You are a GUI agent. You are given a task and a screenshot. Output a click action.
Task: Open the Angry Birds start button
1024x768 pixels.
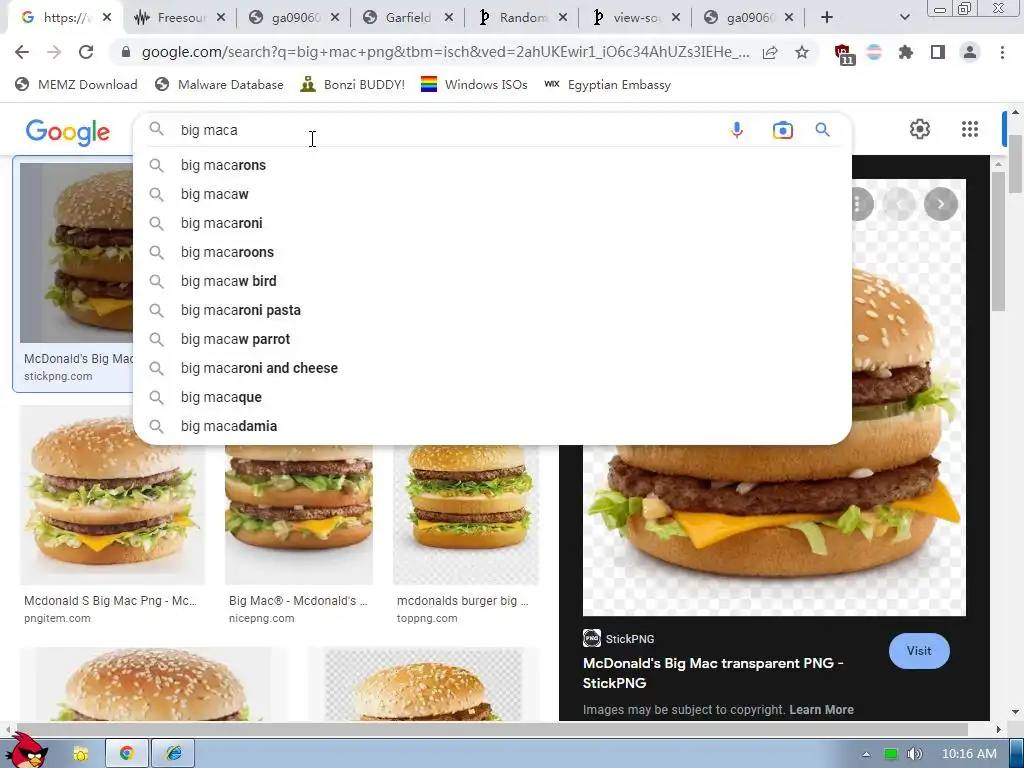tap(26, 750)
